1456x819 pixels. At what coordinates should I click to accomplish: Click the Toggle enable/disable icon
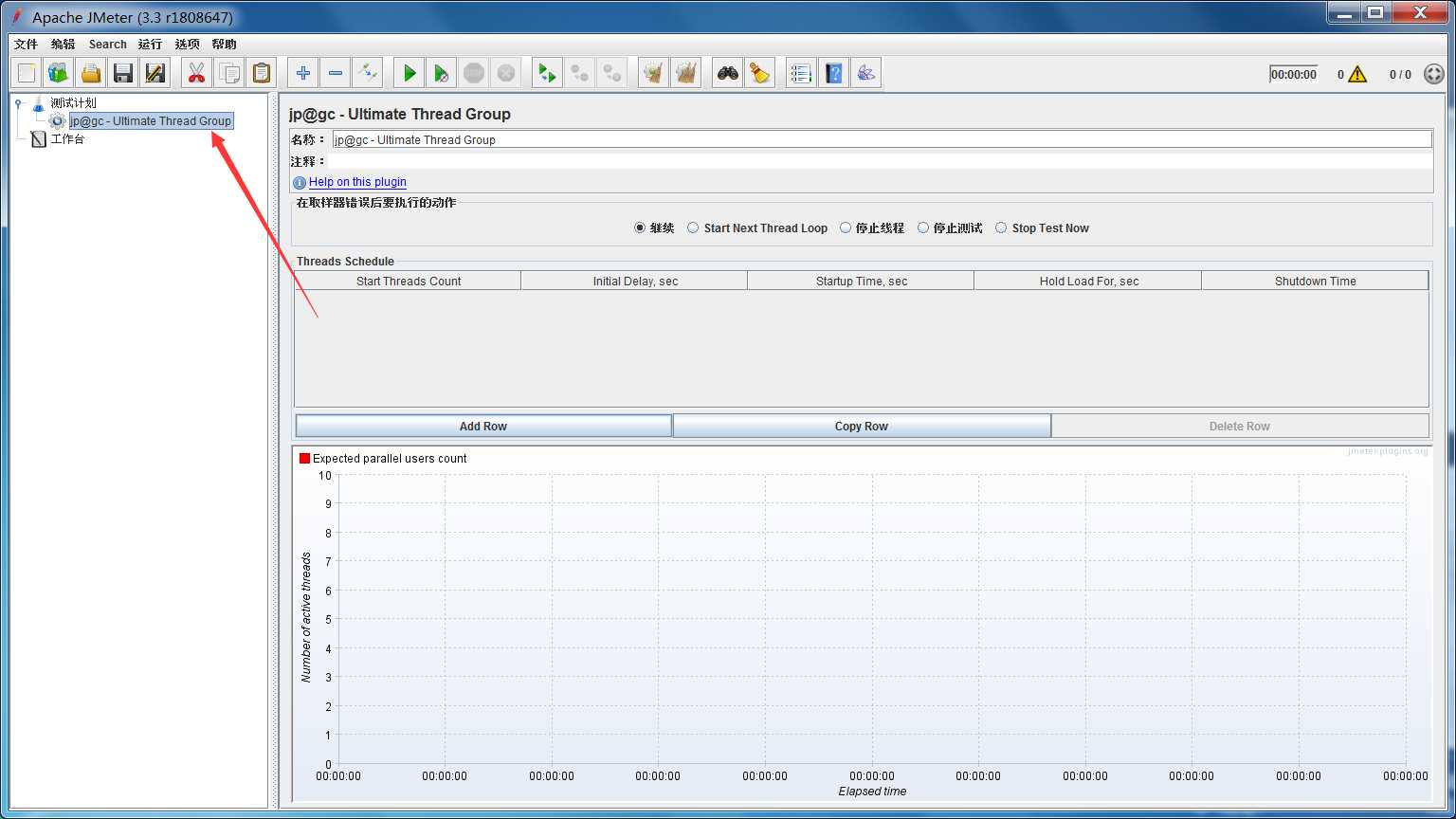tap(367, 73)
